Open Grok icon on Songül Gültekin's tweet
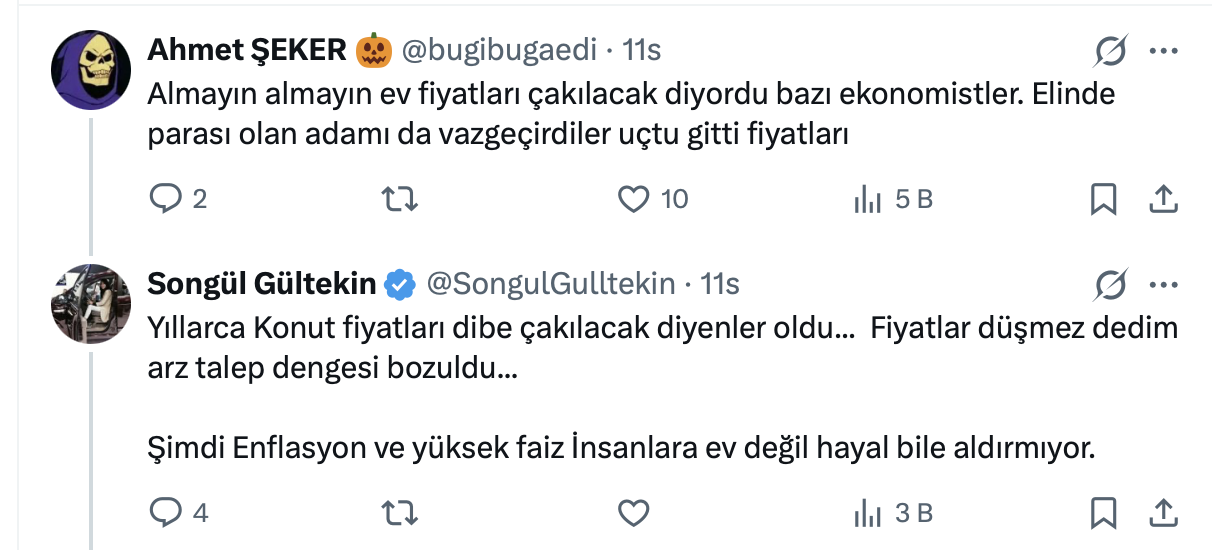The image size is (1212, 550). (1111, 285)
